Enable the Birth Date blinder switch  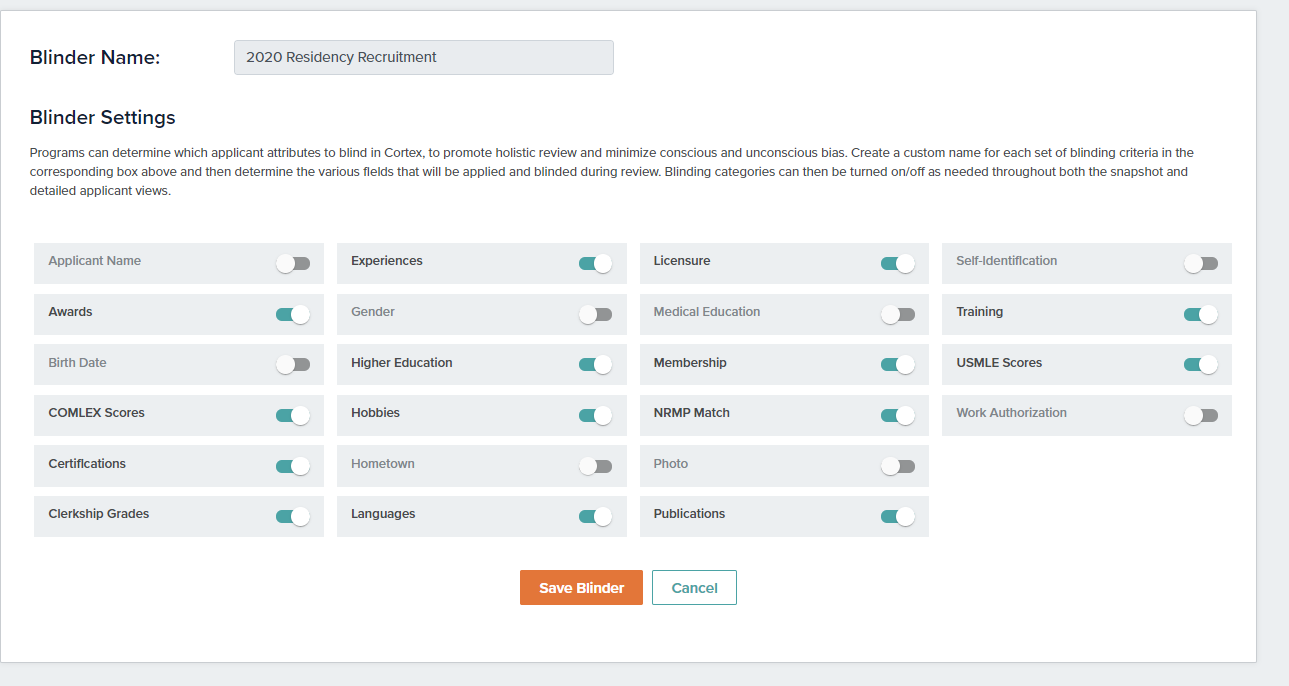click(293, 365)
